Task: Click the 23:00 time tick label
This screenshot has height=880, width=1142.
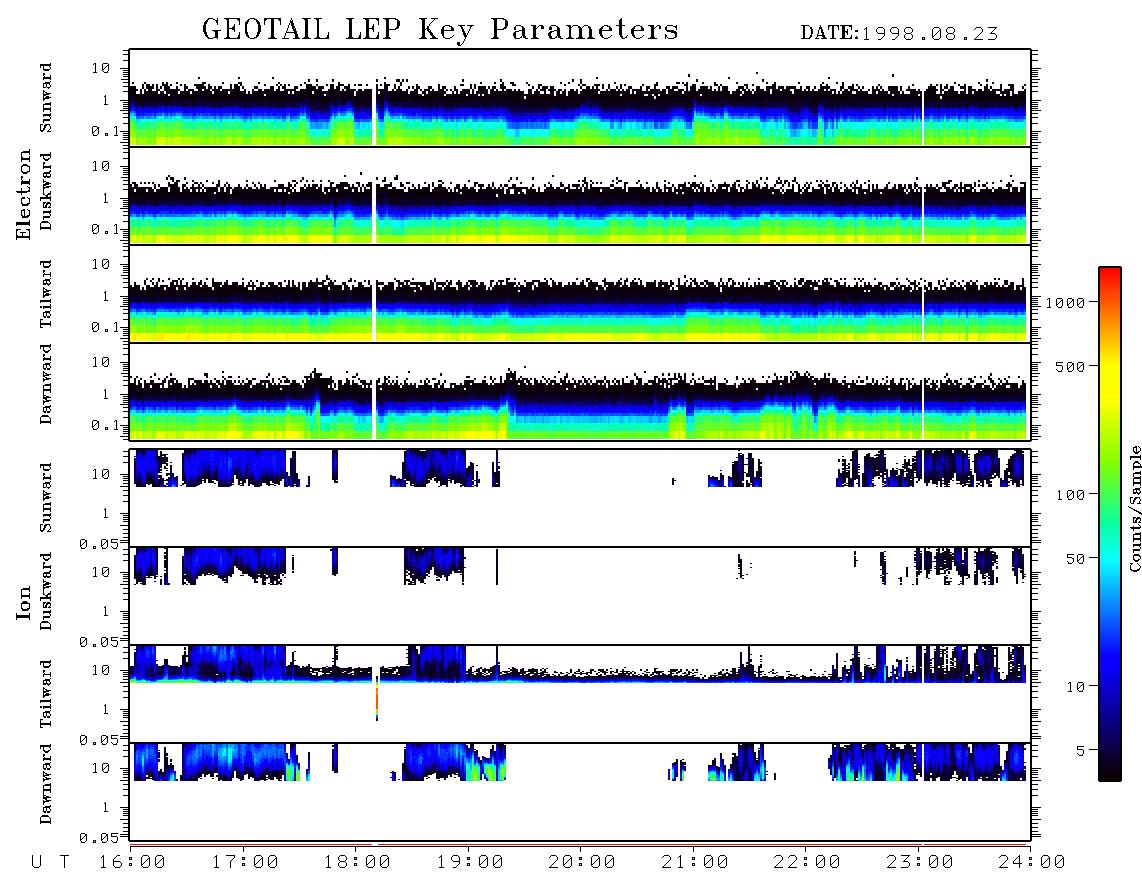Action: (x=920, y=863)
